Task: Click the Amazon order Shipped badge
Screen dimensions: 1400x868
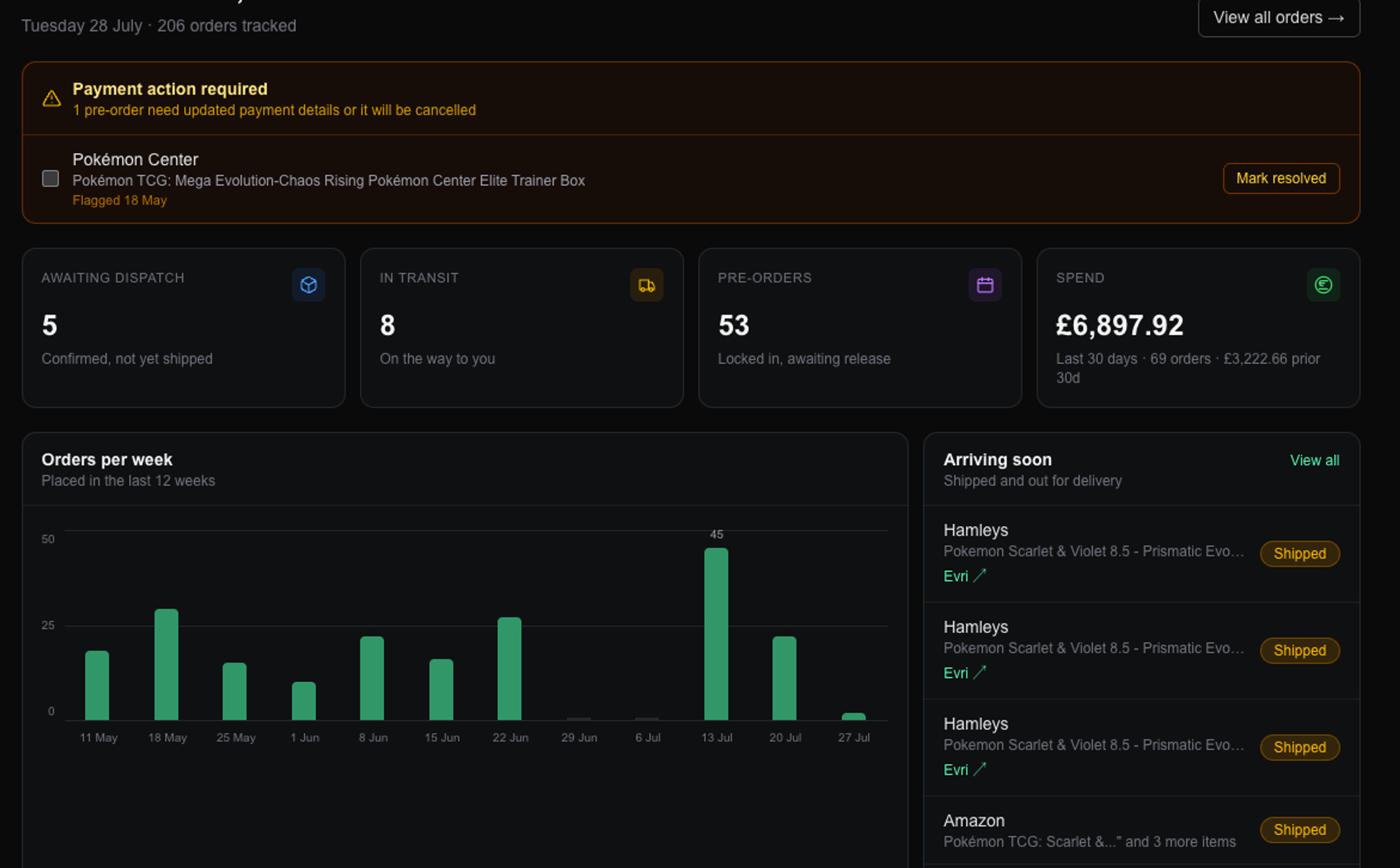Action: [1299, 830]
